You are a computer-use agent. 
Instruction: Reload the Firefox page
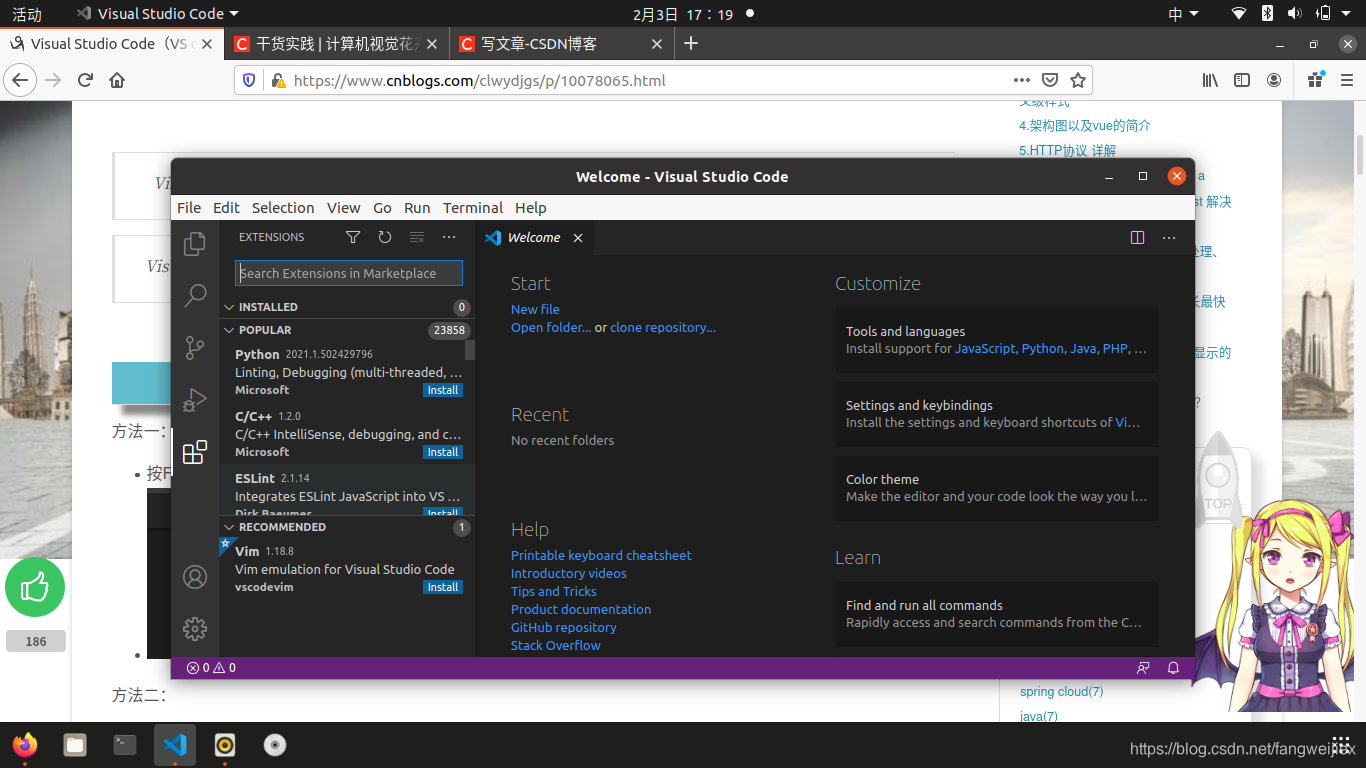[x=85, y=80]
